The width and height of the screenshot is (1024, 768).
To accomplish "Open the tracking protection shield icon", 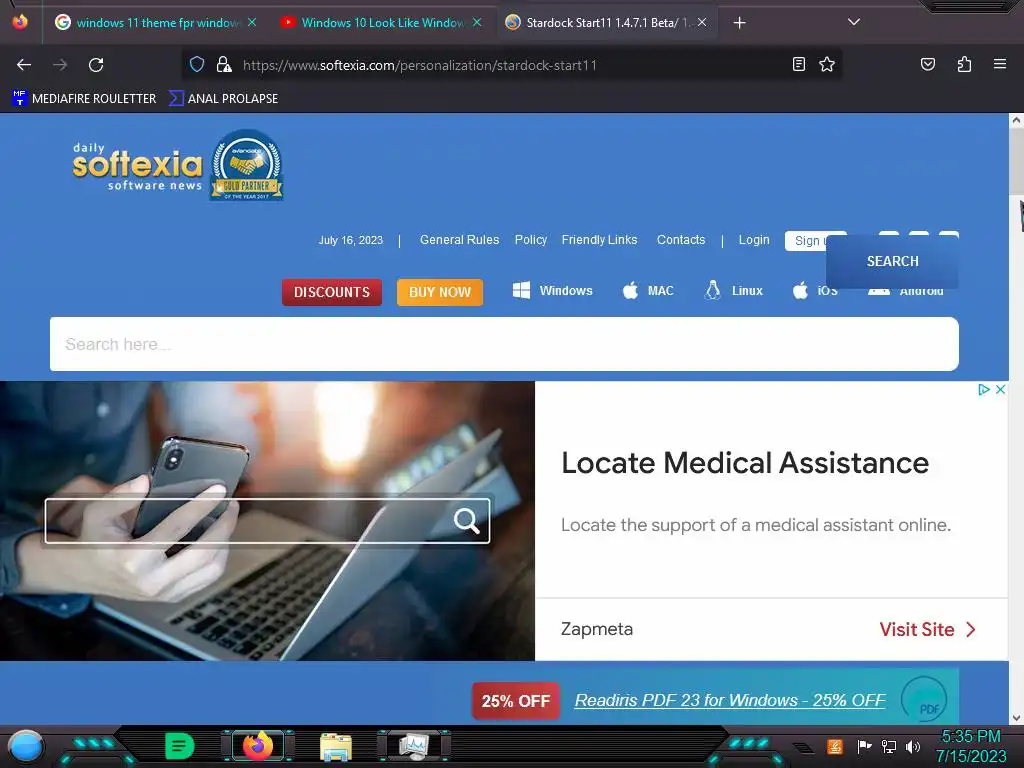I will point(197,64).
